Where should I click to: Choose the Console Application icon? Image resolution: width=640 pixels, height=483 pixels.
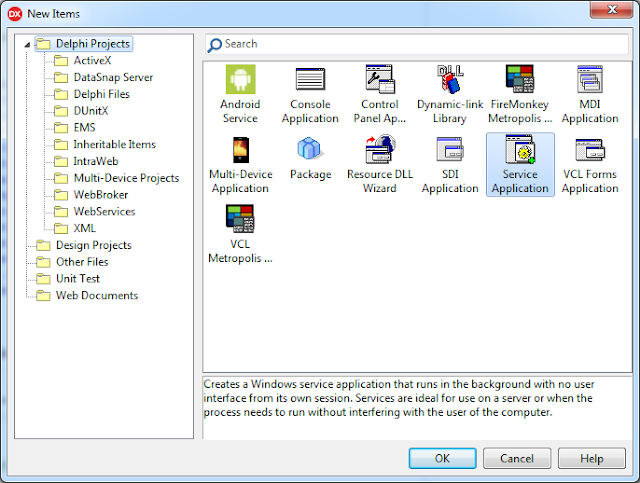[310, 79]
